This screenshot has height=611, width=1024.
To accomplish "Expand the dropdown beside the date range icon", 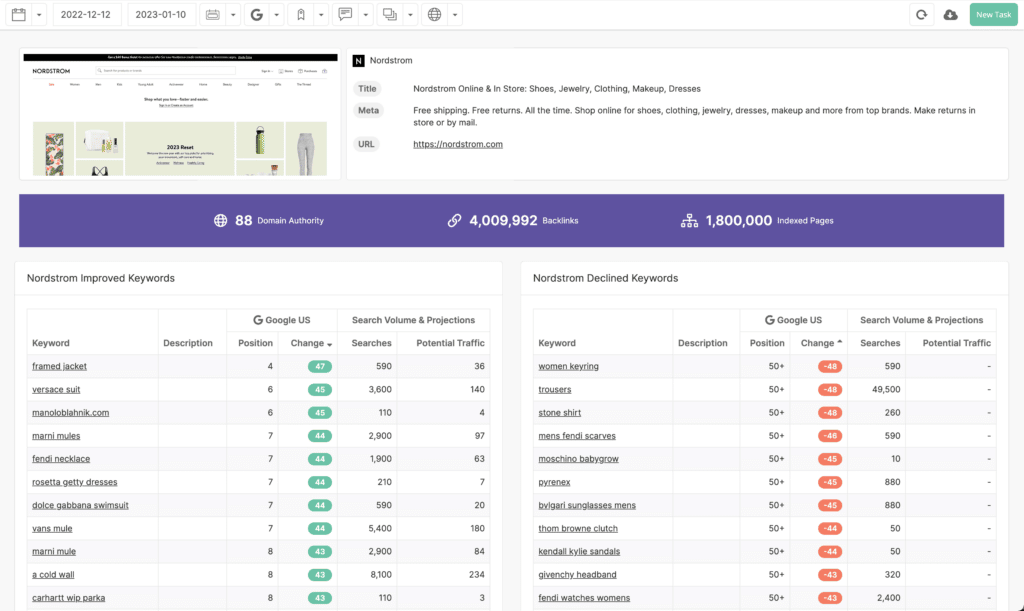I will 233,14.
